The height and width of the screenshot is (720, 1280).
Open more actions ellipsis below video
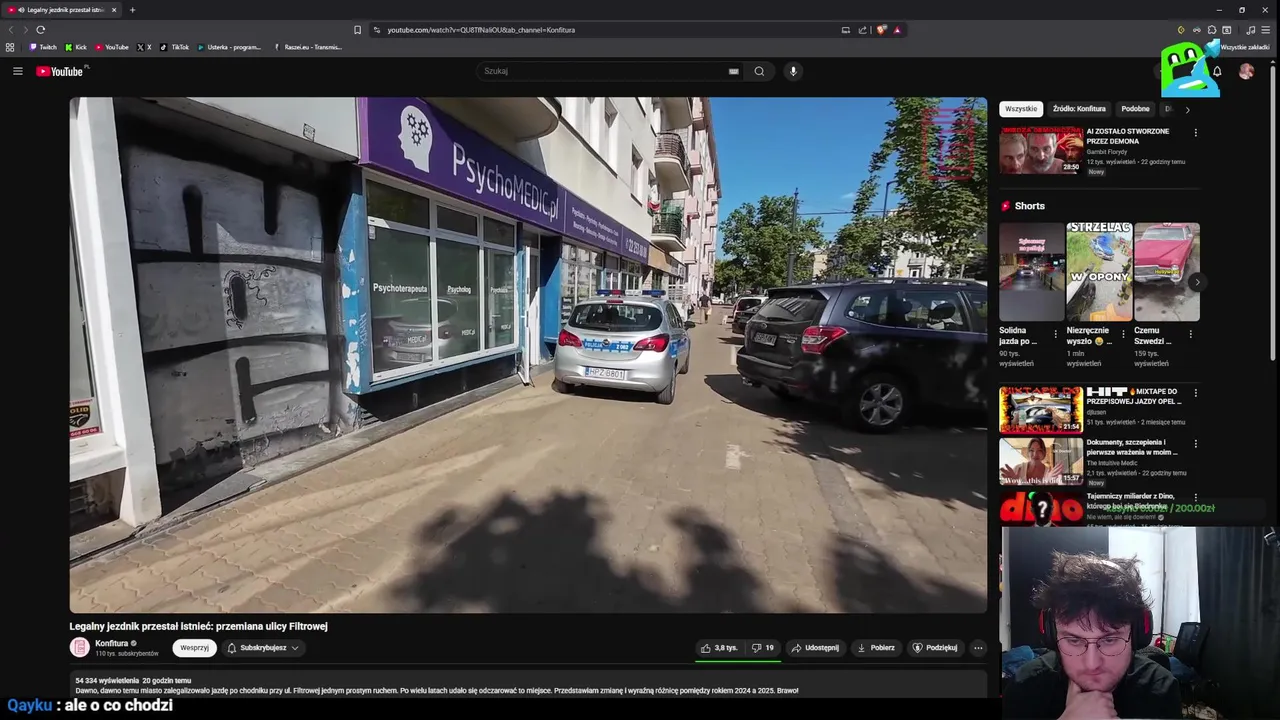coord(978,648)
